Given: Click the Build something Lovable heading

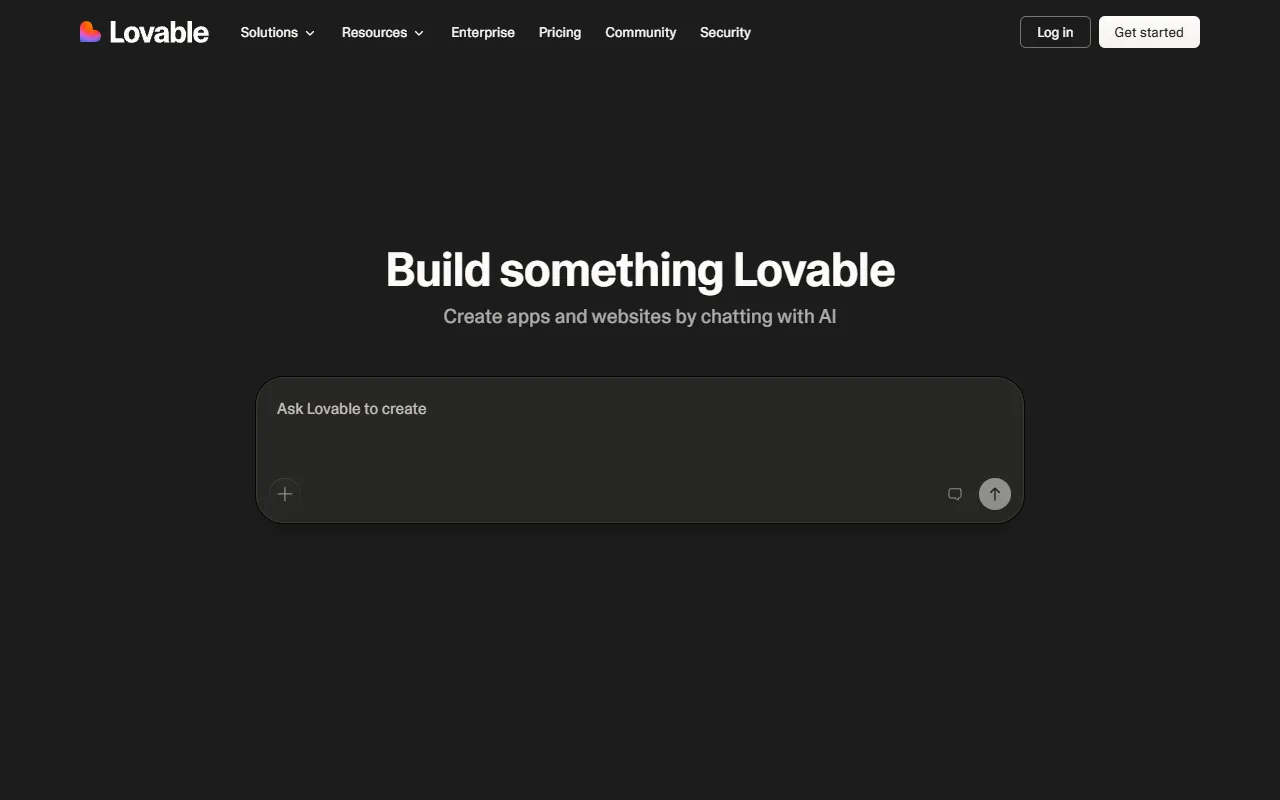Looking at the screenshot, I should 640,270.
